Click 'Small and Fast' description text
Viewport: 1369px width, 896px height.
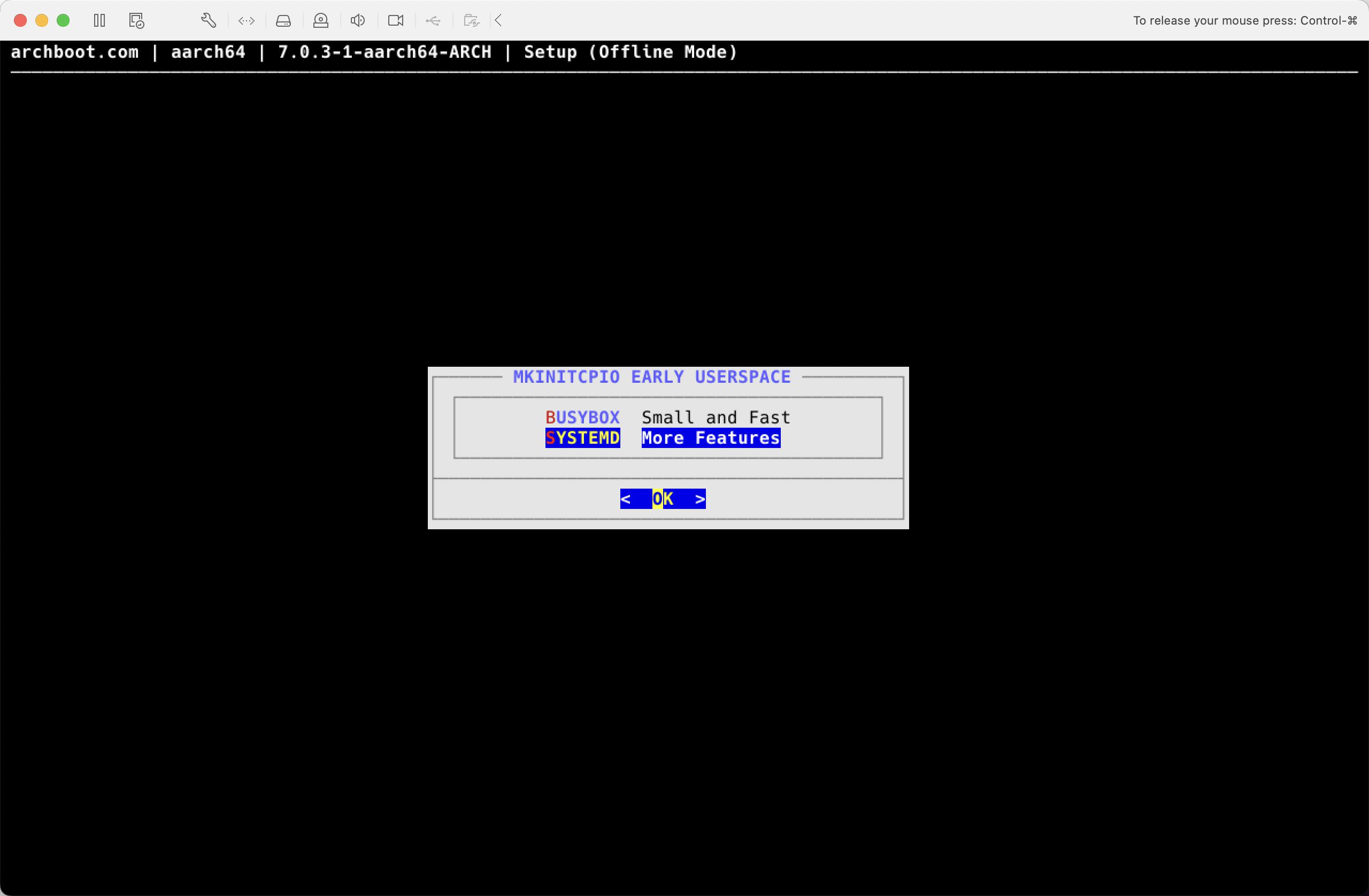(x=716, y=417)
